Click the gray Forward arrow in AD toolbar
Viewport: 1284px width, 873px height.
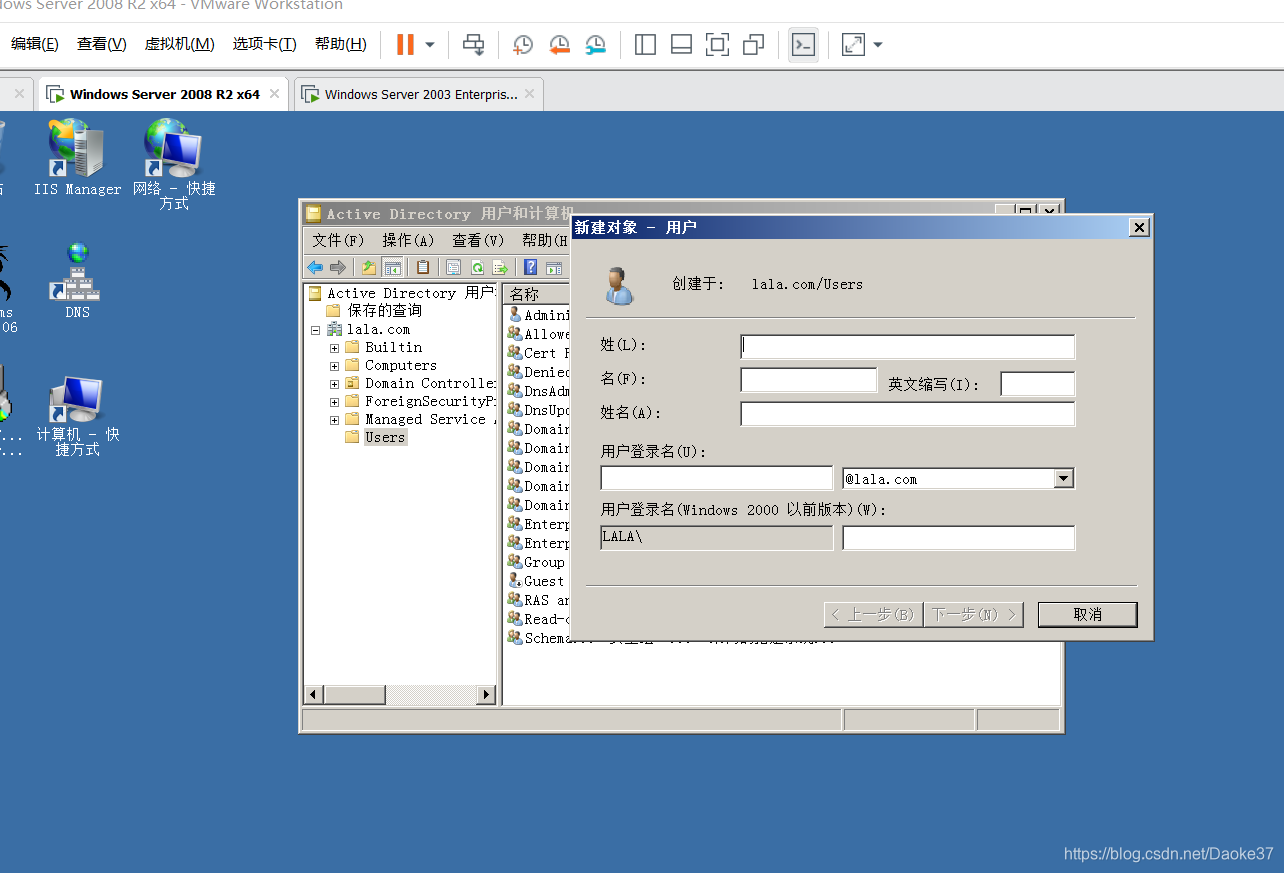[x=338, y=267]
